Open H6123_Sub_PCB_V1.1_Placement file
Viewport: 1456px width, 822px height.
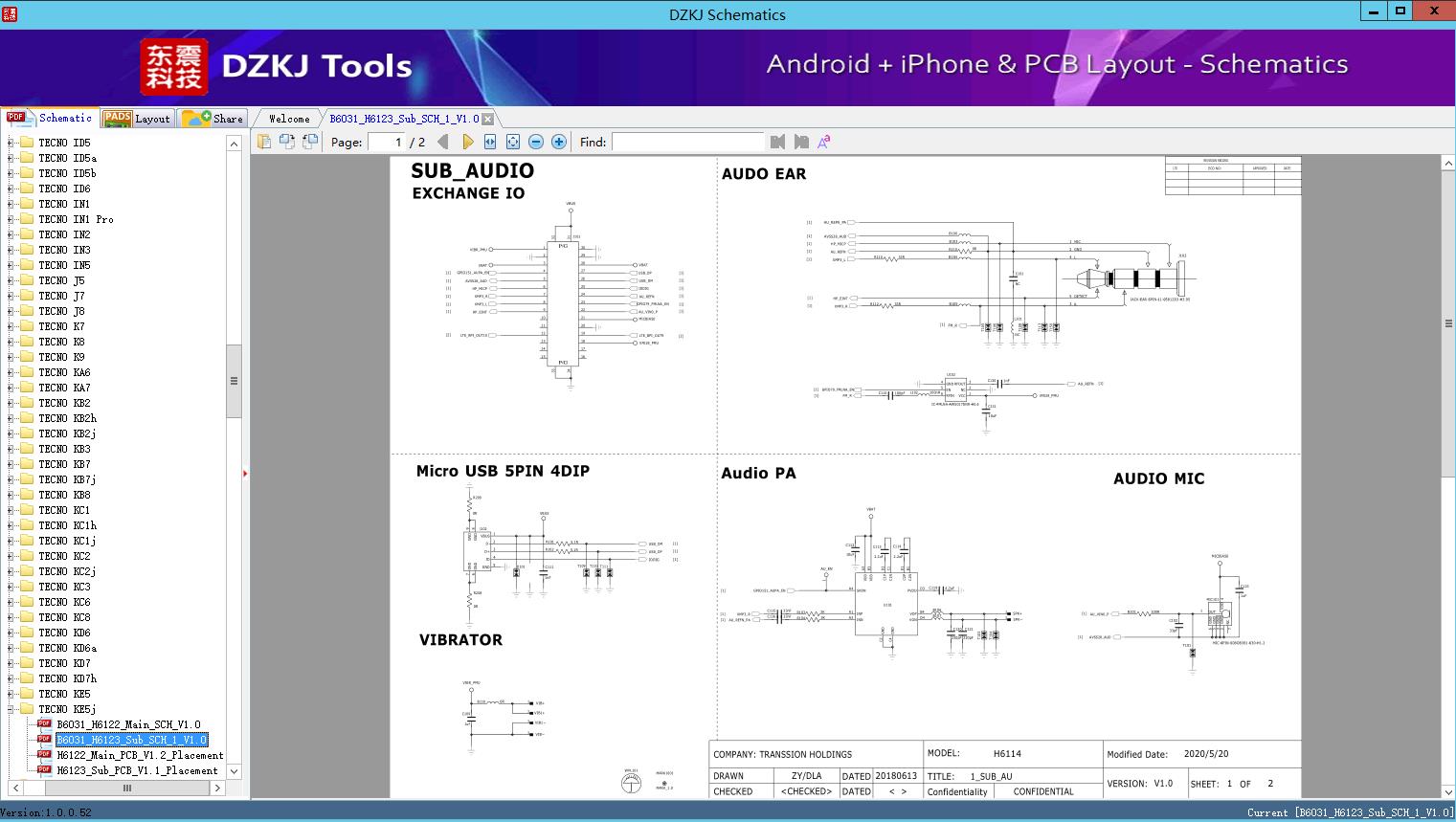(137, 770)
